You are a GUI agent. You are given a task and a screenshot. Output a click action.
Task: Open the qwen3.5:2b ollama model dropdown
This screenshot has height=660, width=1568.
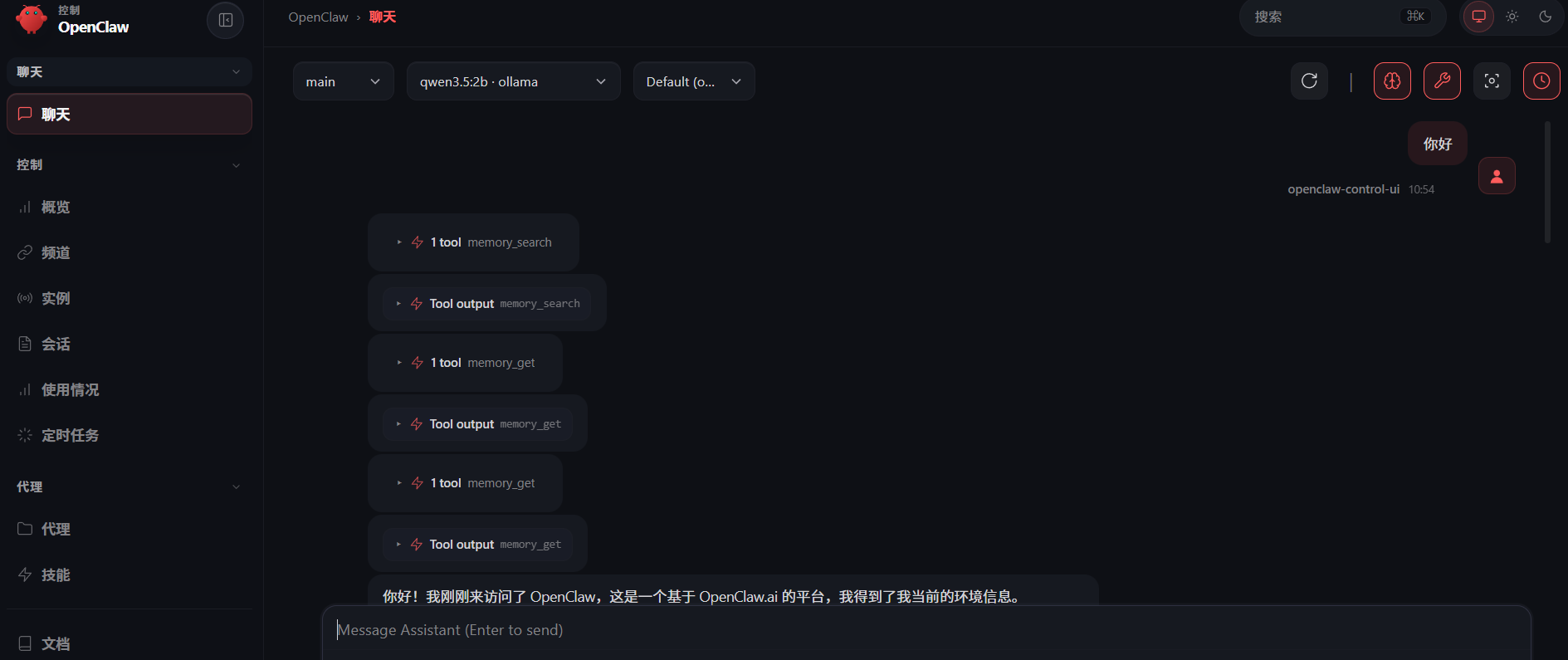pos(513,81)
